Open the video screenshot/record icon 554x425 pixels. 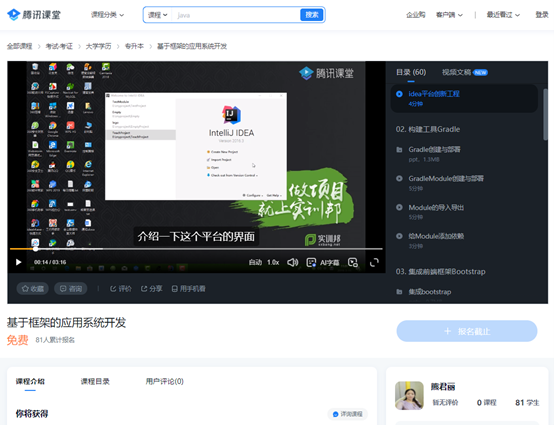click(353, 262)
